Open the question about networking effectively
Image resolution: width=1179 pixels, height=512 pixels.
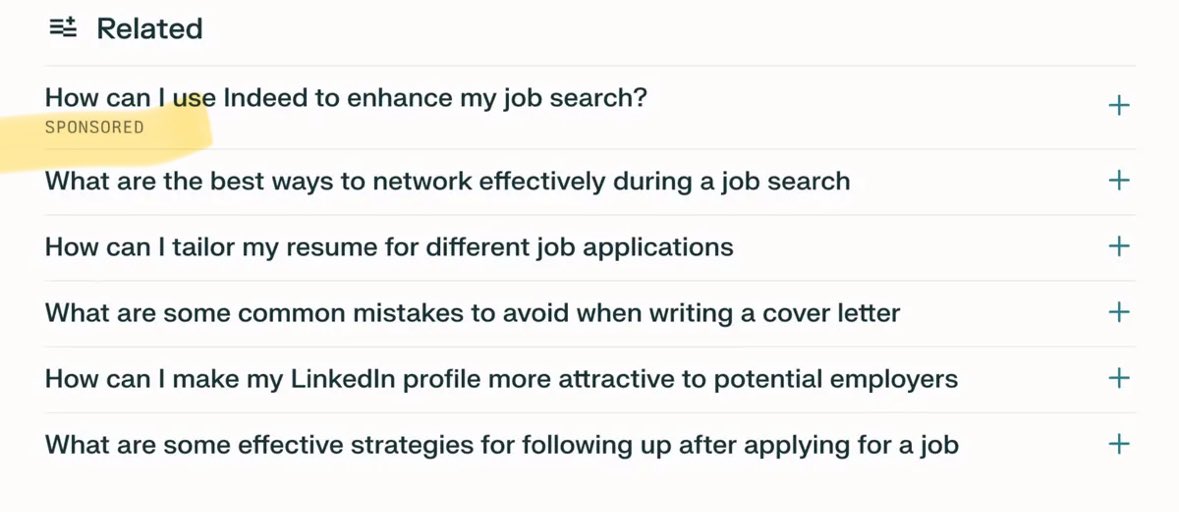(x=447, y=181)
